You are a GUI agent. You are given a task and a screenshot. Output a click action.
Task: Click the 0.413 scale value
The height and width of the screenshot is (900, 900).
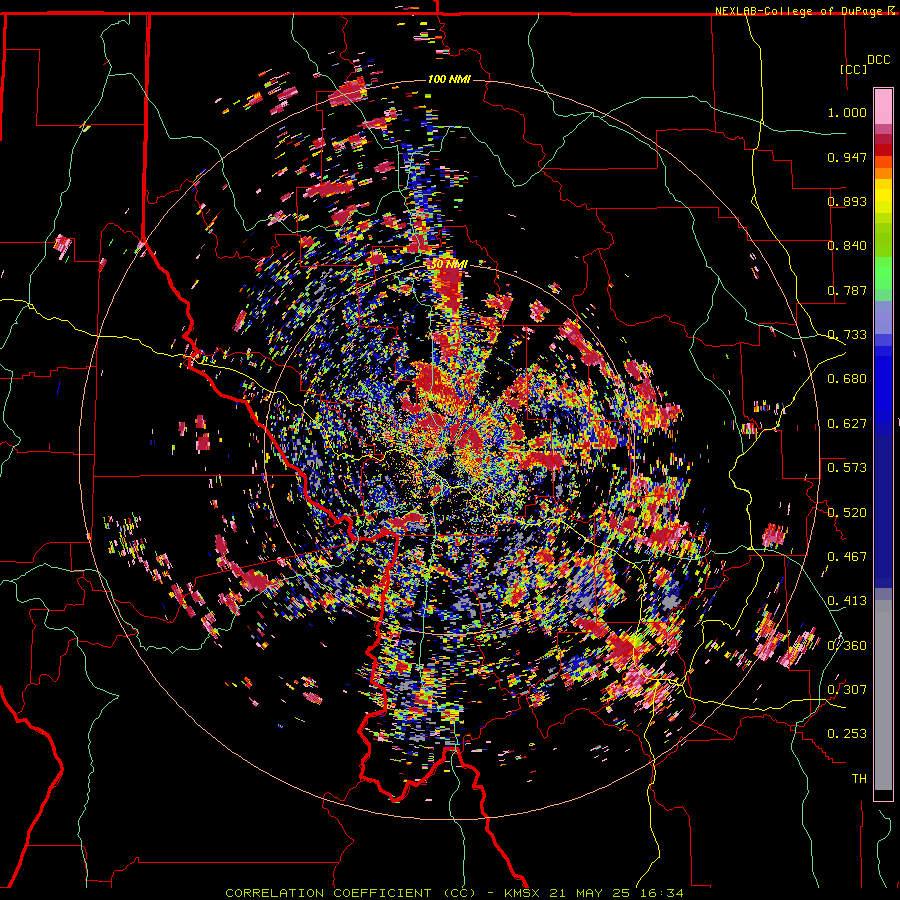pos(847,601)
